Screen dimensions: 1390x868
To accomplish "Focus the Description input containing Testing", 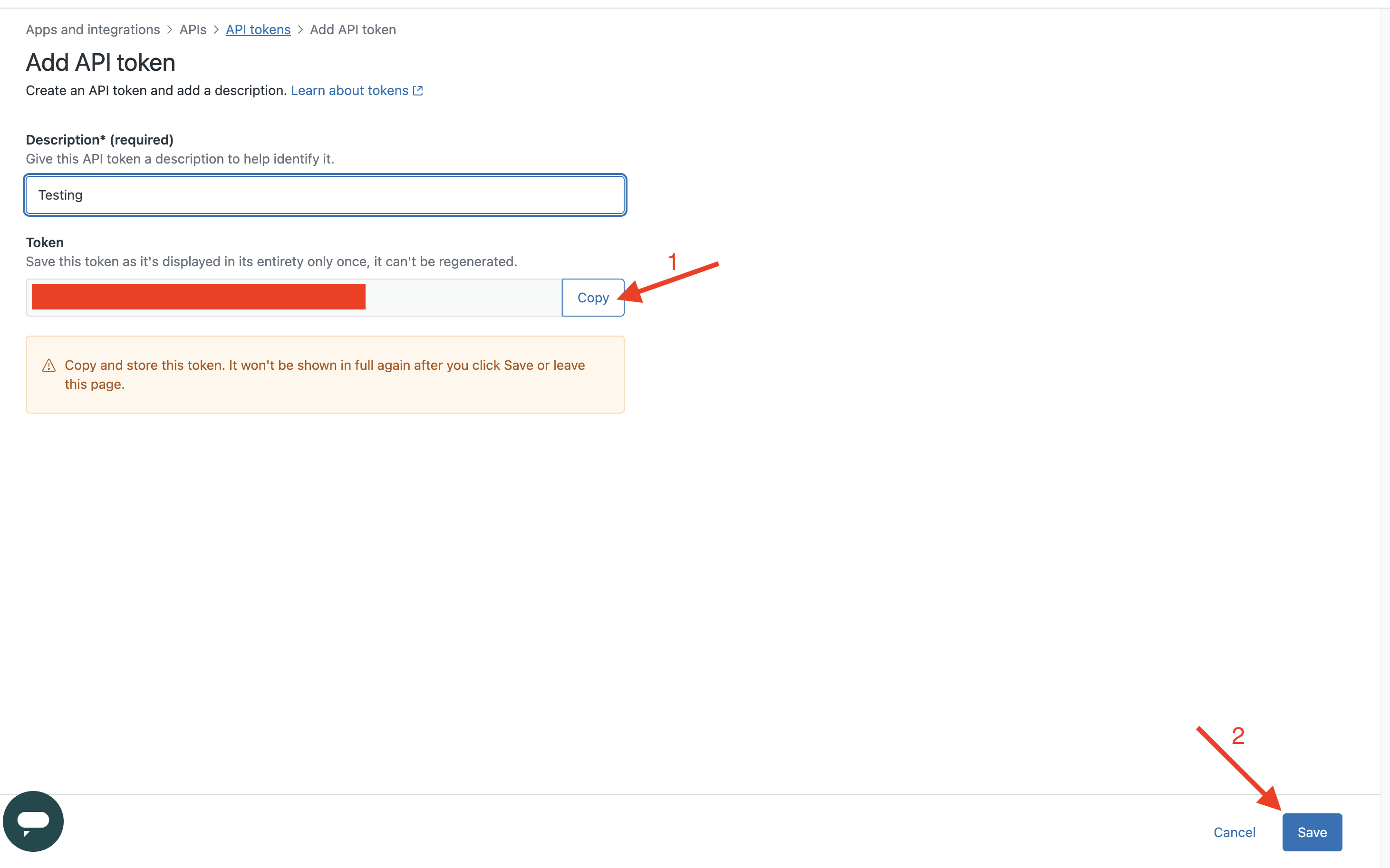I will tap(325, 194).
